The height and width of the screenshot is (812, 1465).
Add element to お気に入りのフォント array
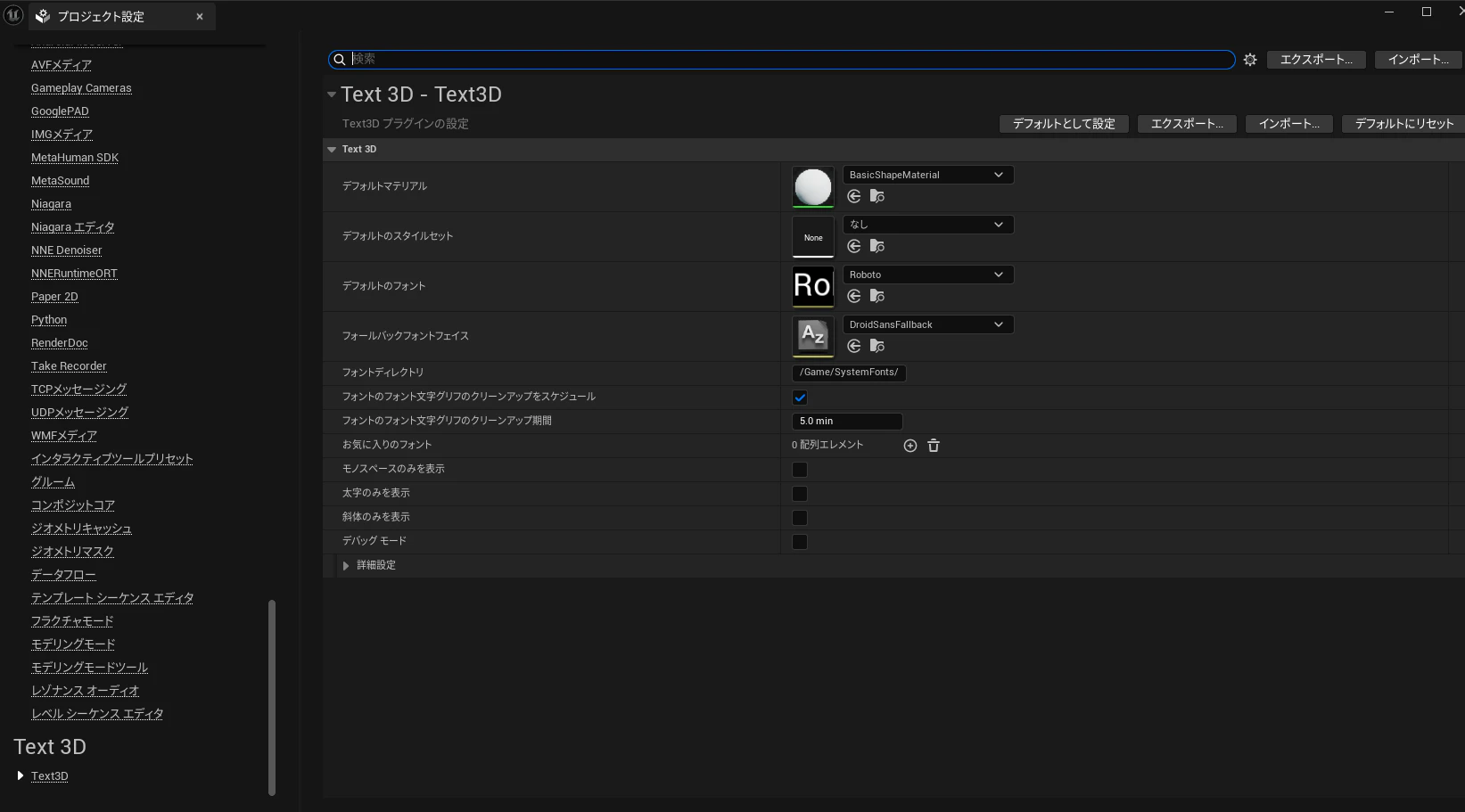tap(910, 446)
